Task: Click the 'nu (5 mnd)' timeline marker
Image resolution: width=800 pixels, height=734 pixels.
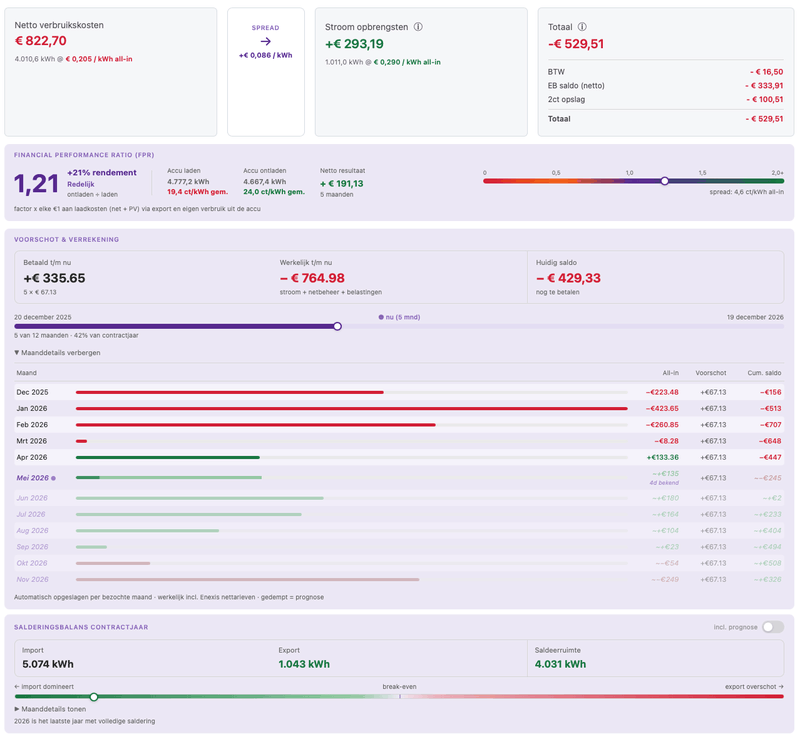Action: click(x=399, y=317)
